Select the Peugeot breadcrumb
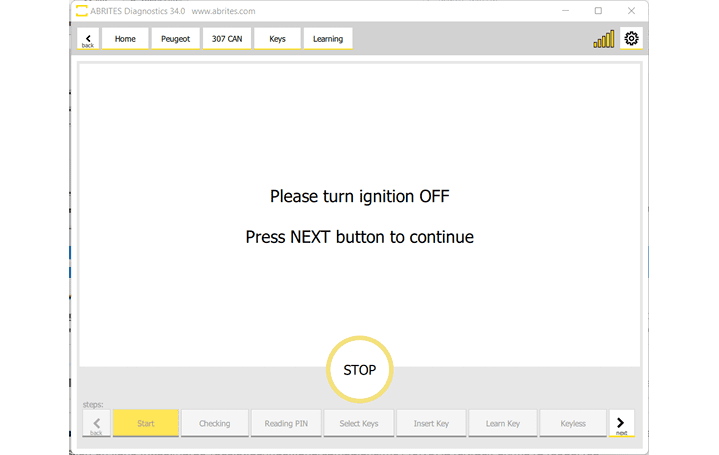This screenshot has width=719, height=455. click(x=175, y=39)
